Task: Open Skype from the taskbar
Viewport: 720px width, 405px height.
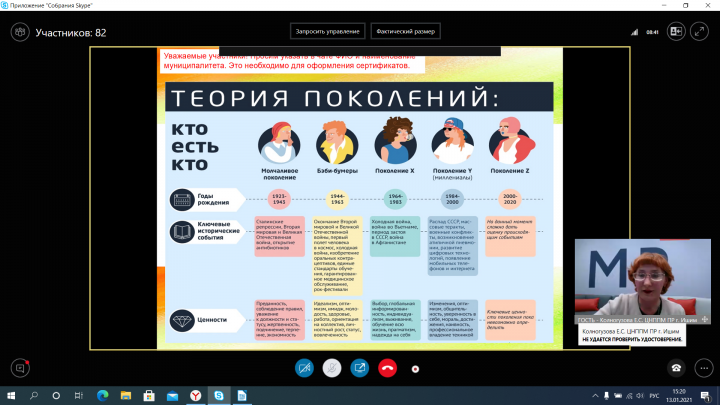Action: [x=221, y=395]
